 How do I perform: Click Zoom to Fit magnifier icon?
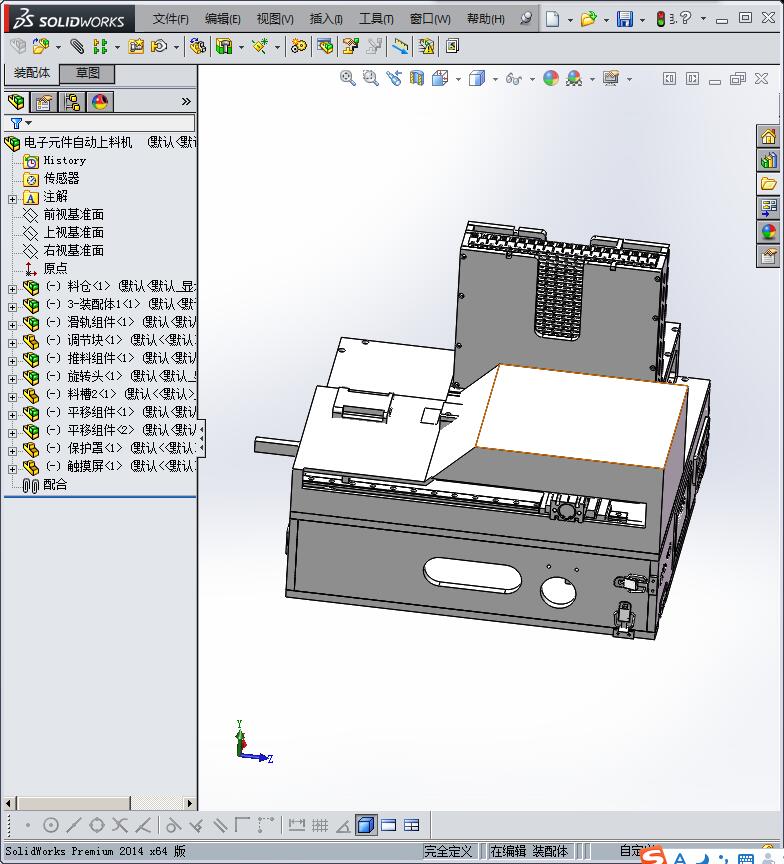click(x=347, y=78)
